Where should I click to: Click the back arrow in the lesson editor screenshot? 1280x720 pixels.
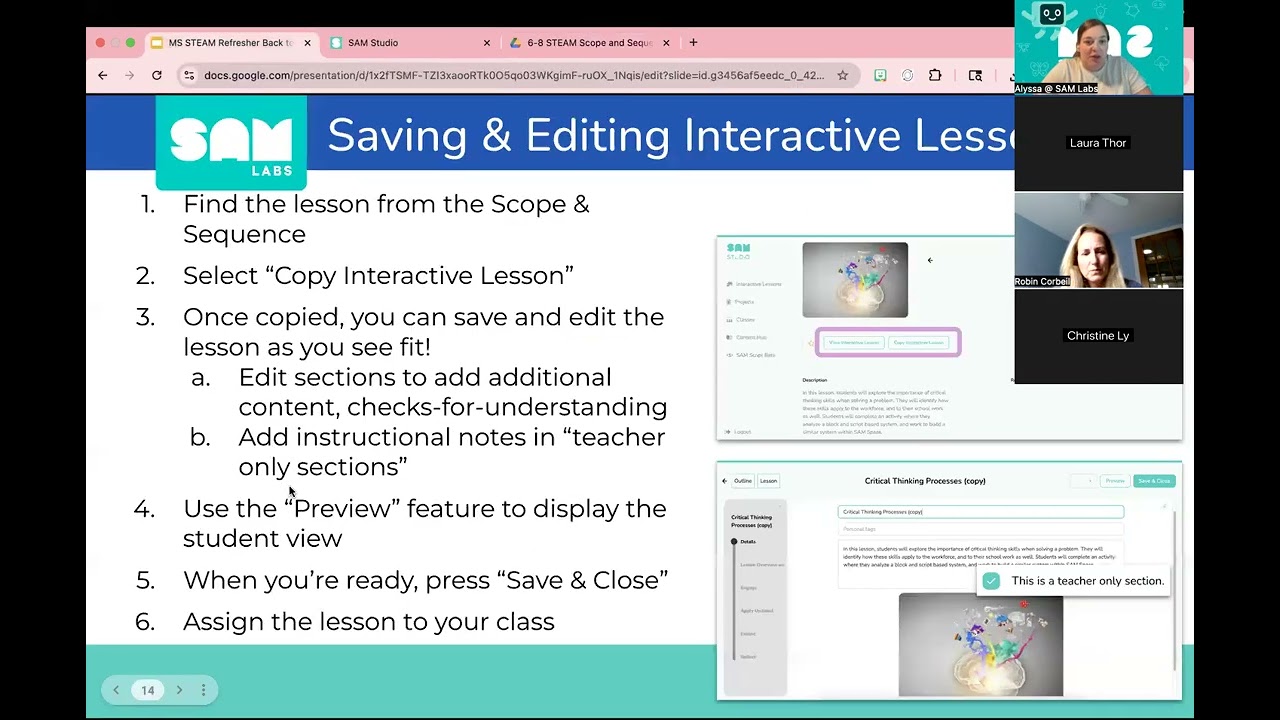(x=725, y=481)
